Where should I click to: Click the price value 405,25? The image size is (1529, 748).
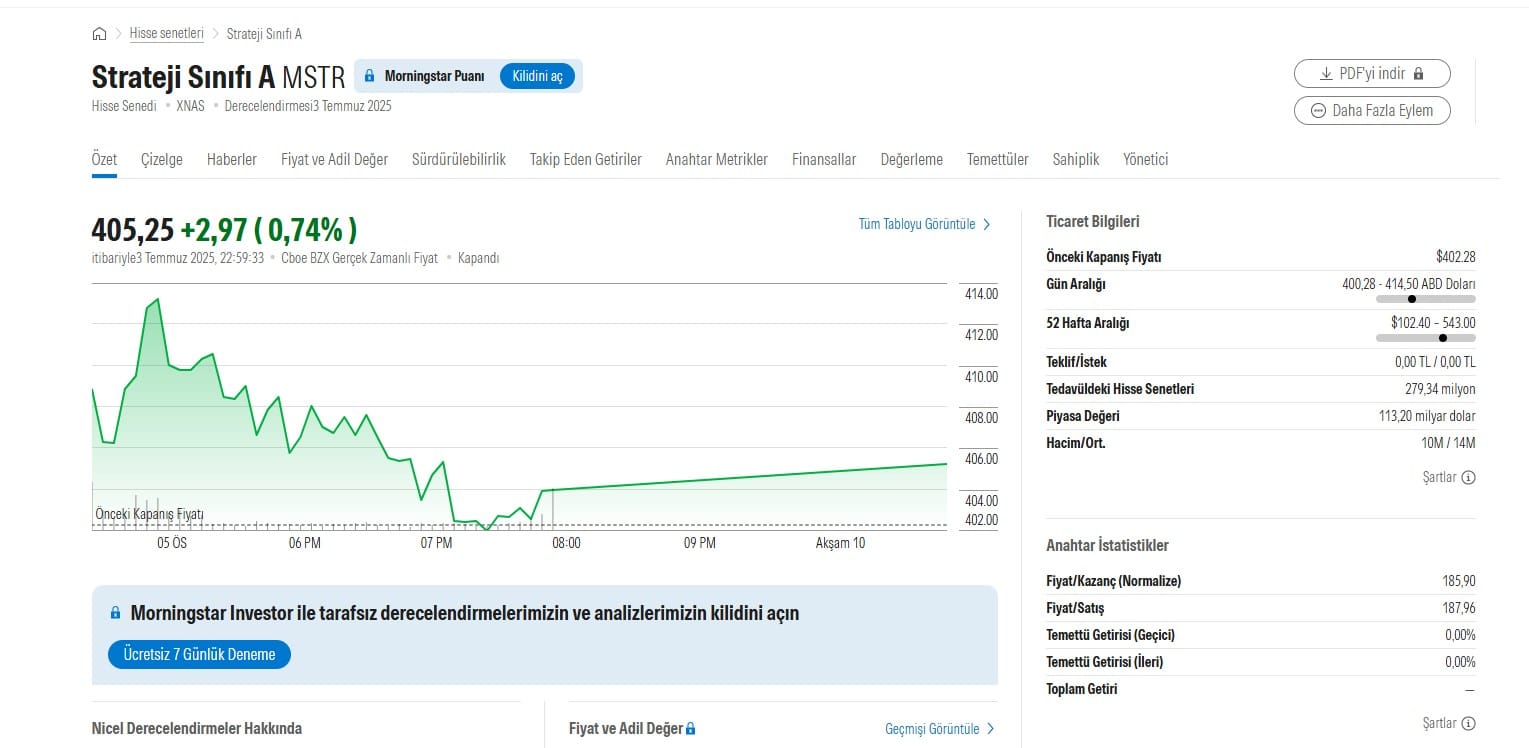pos(133,230)
